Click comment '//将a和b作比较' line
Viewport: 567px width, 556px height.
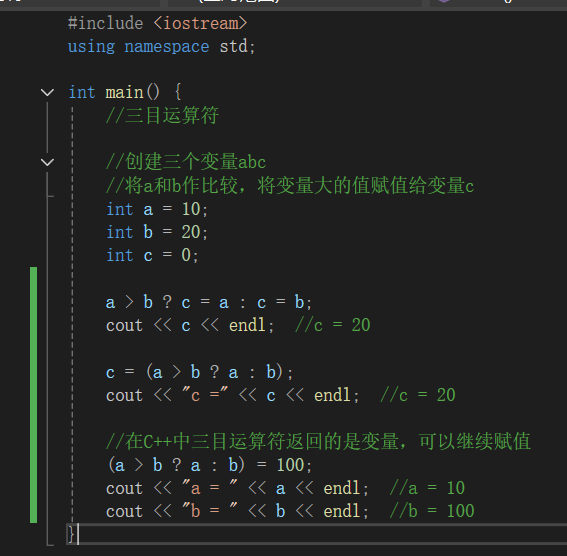coord(290,185)
